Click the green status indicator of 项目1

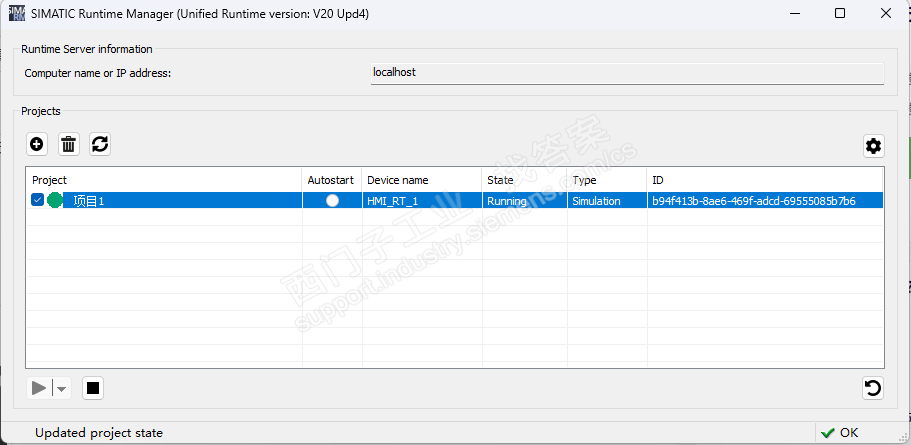(55, 200)
